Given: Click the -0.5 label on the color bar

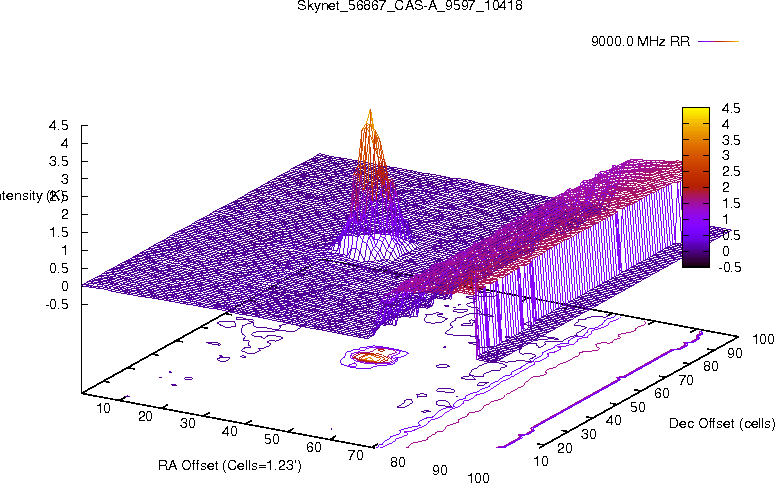Looking at the screenshot, I should click(729, 267).
